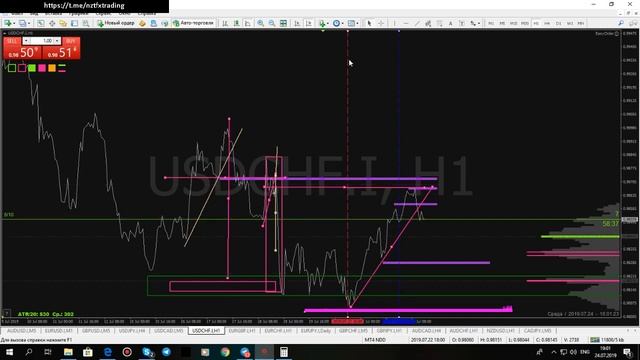Switch to M15 timeframe
This screenshot has height=360, width=640.
tap(513, 23)
